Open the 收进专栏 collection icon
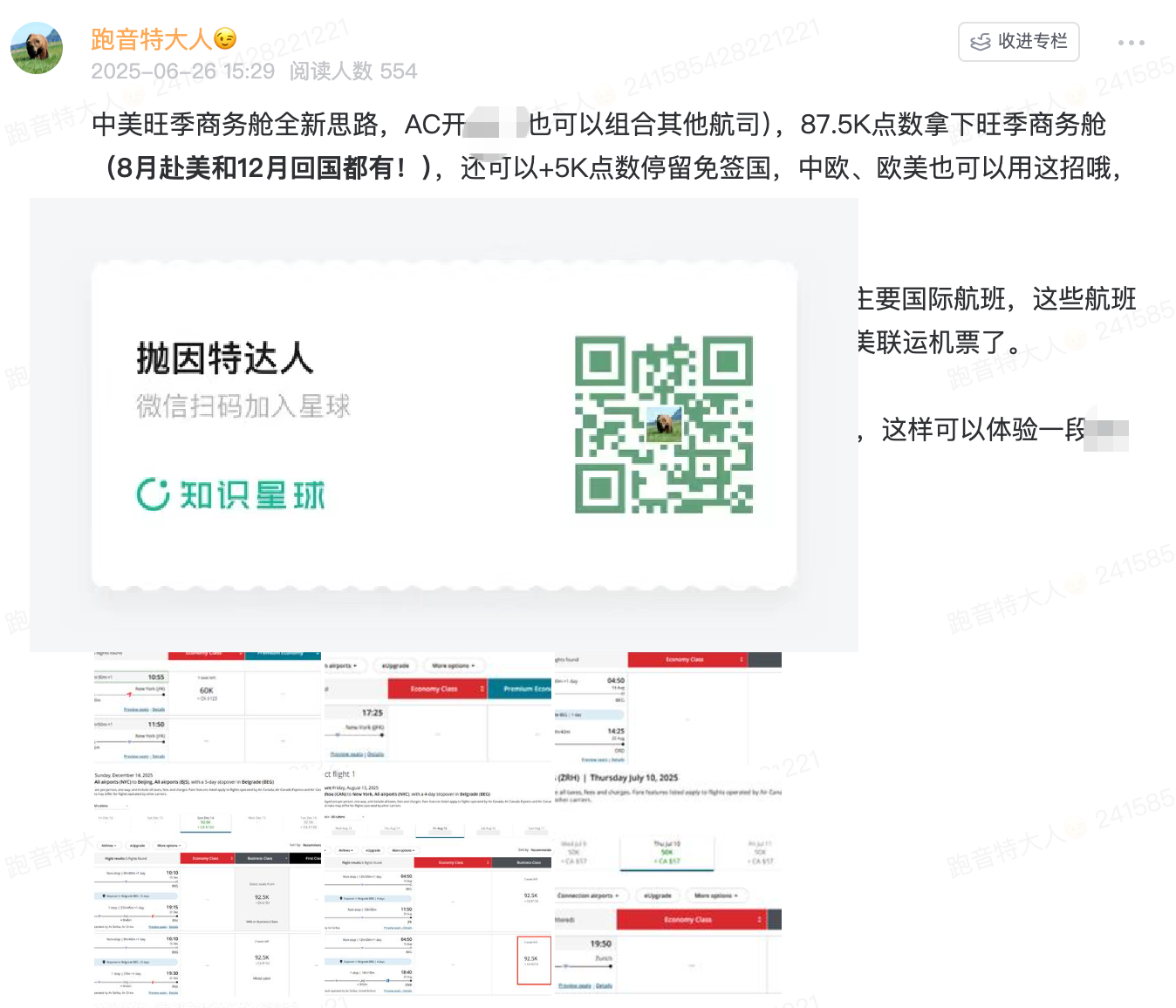 tap(981, 42)
